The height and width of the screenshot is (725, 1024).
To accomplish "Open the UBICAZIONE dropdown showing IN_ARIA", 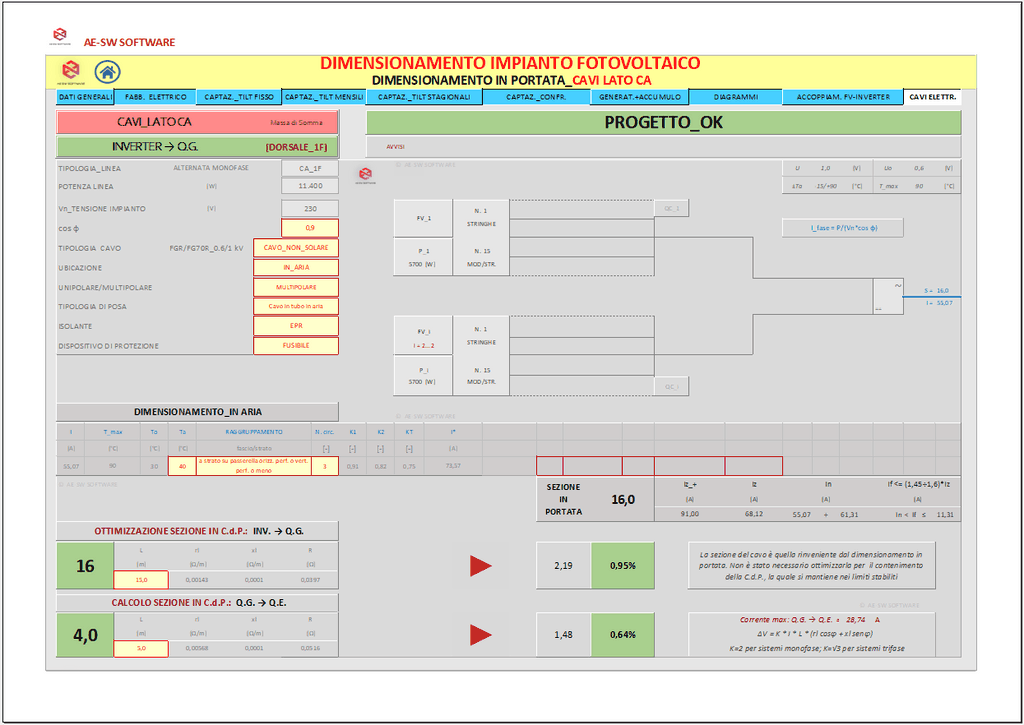I will (296, 268).
